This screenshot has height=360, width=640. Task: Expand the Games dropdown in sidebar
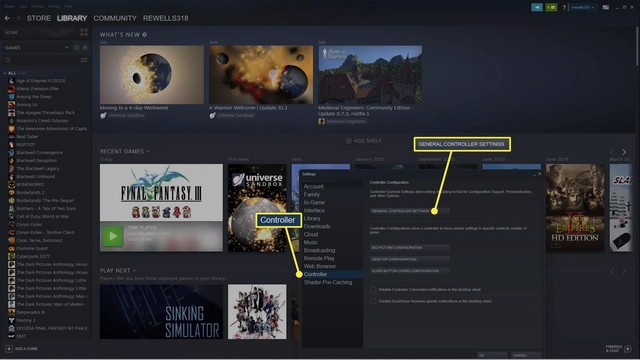tap(67, 48)
